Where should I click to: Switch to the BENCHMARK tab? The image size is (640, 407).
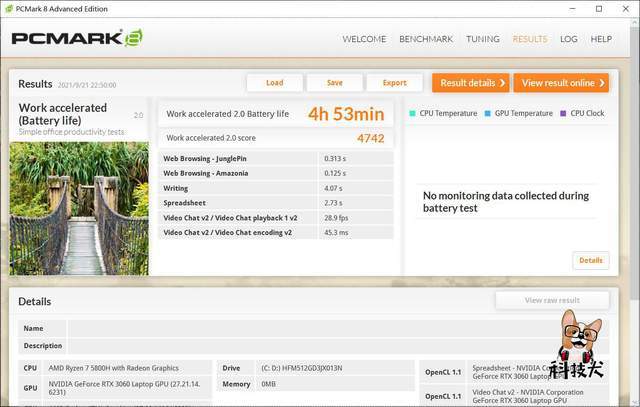(x=426, y=39)
